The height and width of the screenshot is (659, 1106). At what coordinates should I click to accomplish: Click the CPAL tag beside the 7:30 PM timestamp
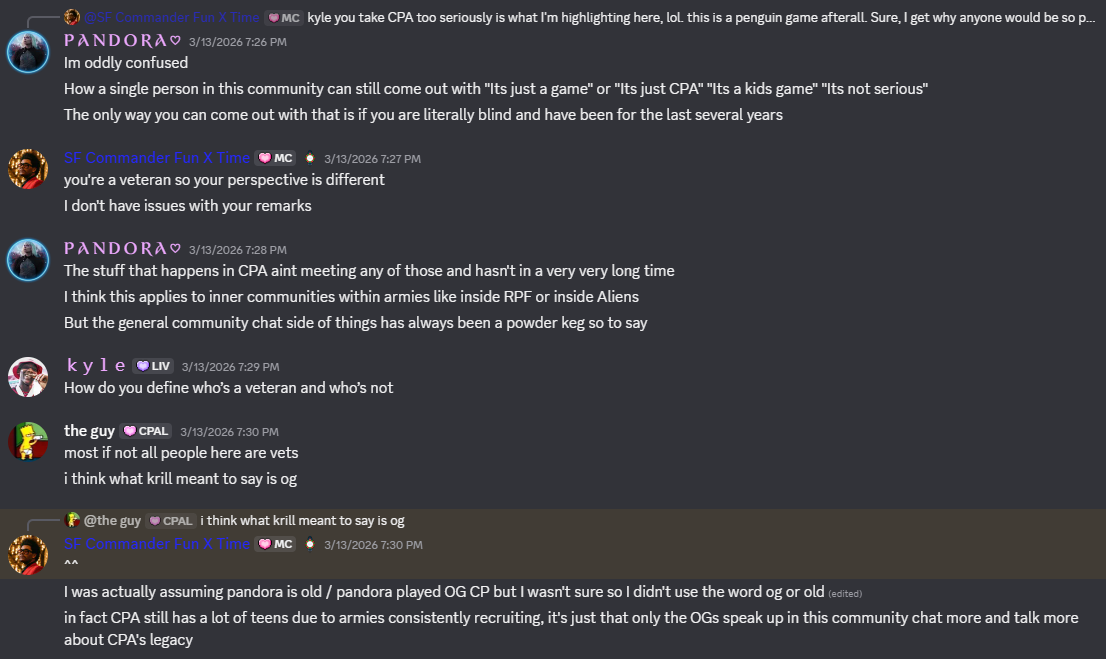click(145, 431)
